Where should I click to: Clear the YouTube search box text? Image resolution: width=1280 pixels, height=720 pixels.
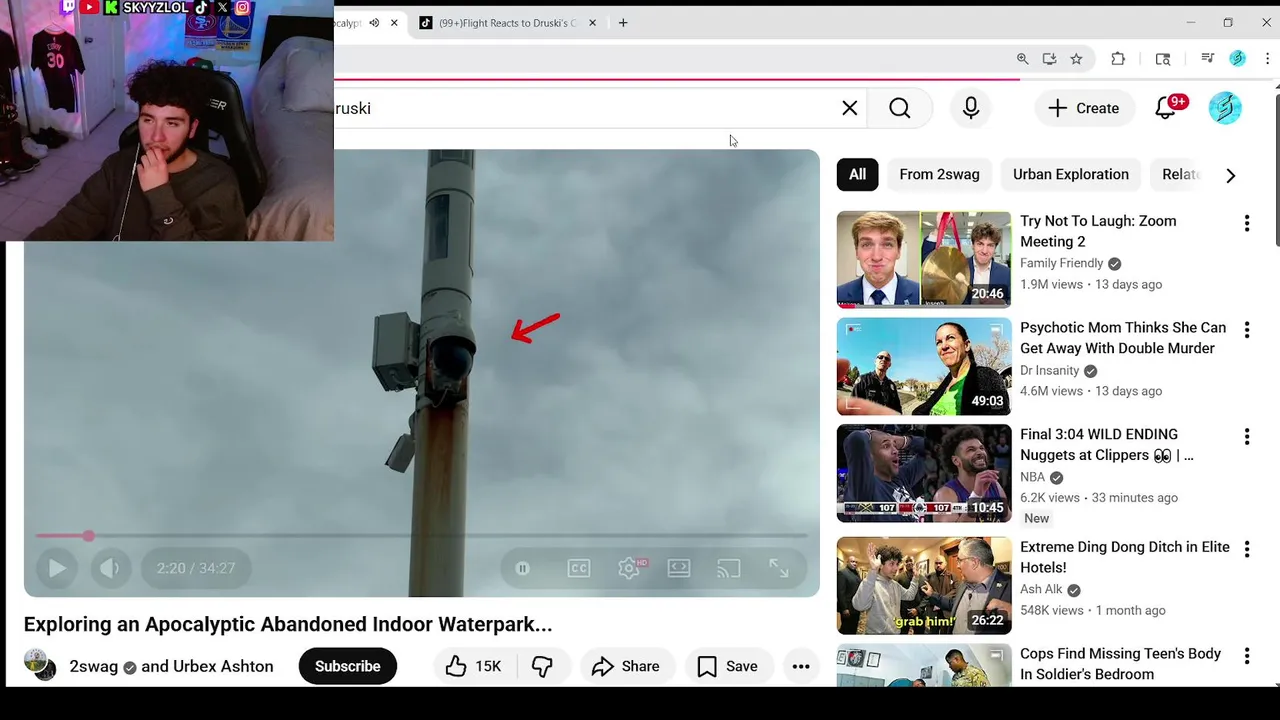coord(850,108)
